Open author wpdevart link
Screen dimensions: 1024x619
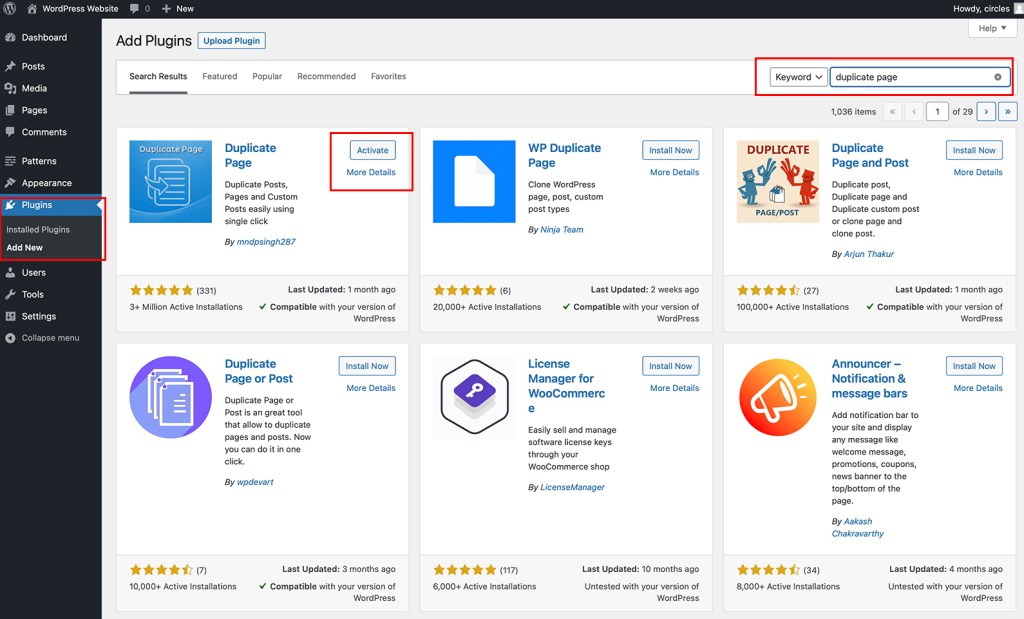pyautogui.click(x=255, y=482)
